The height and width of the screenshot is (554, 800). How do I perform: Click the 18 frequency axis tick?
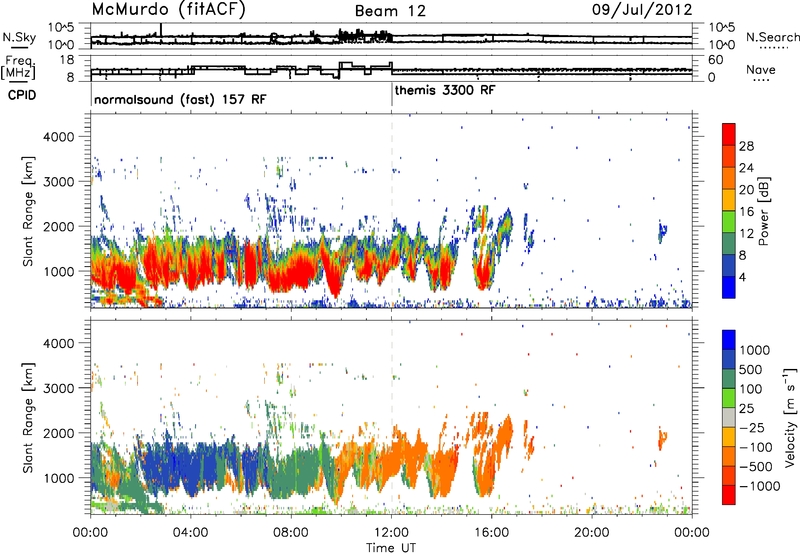tap(68, 60)
